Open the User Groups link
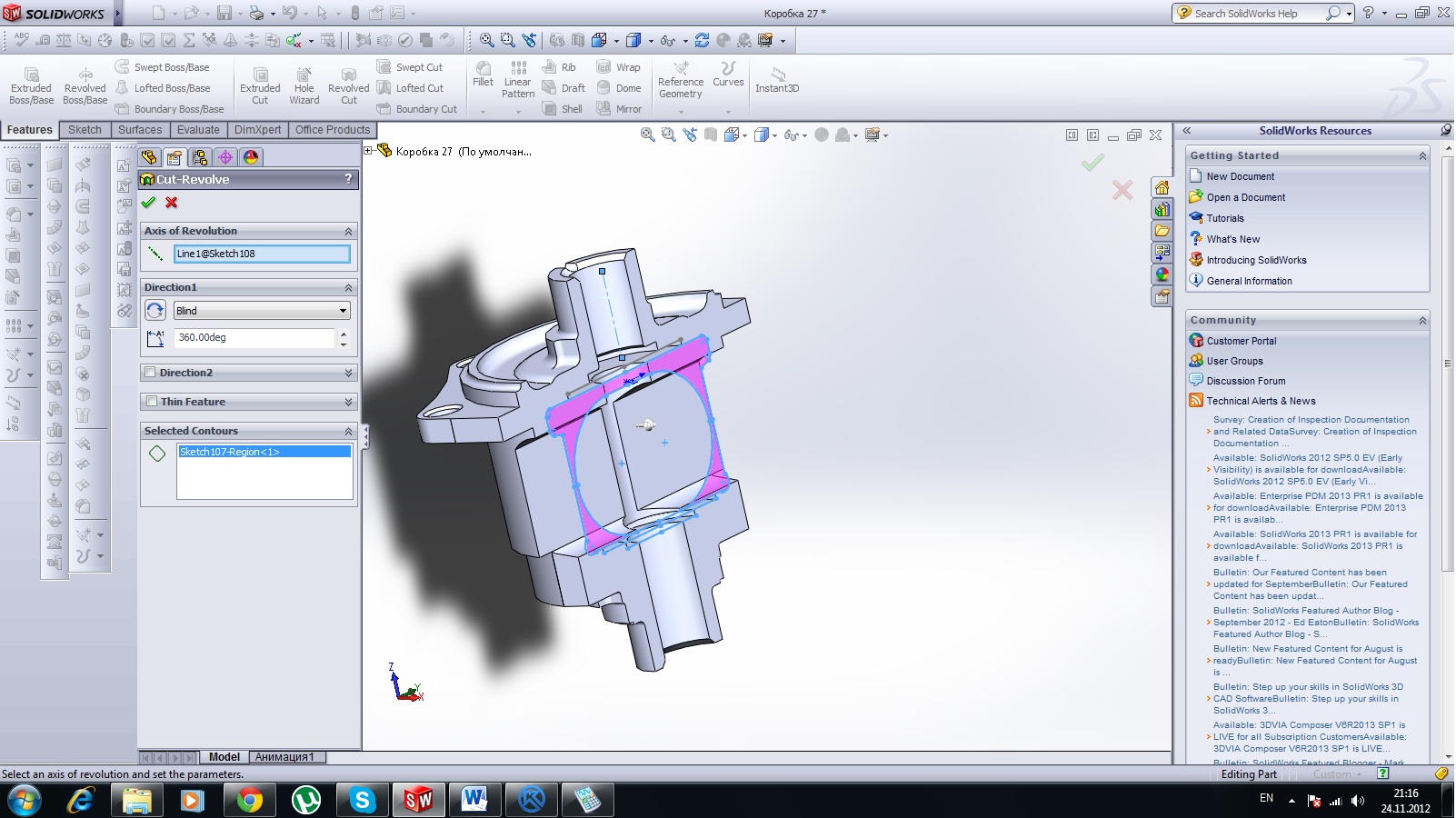Viewport: 1456px width, 818px height. [1234, 361]
